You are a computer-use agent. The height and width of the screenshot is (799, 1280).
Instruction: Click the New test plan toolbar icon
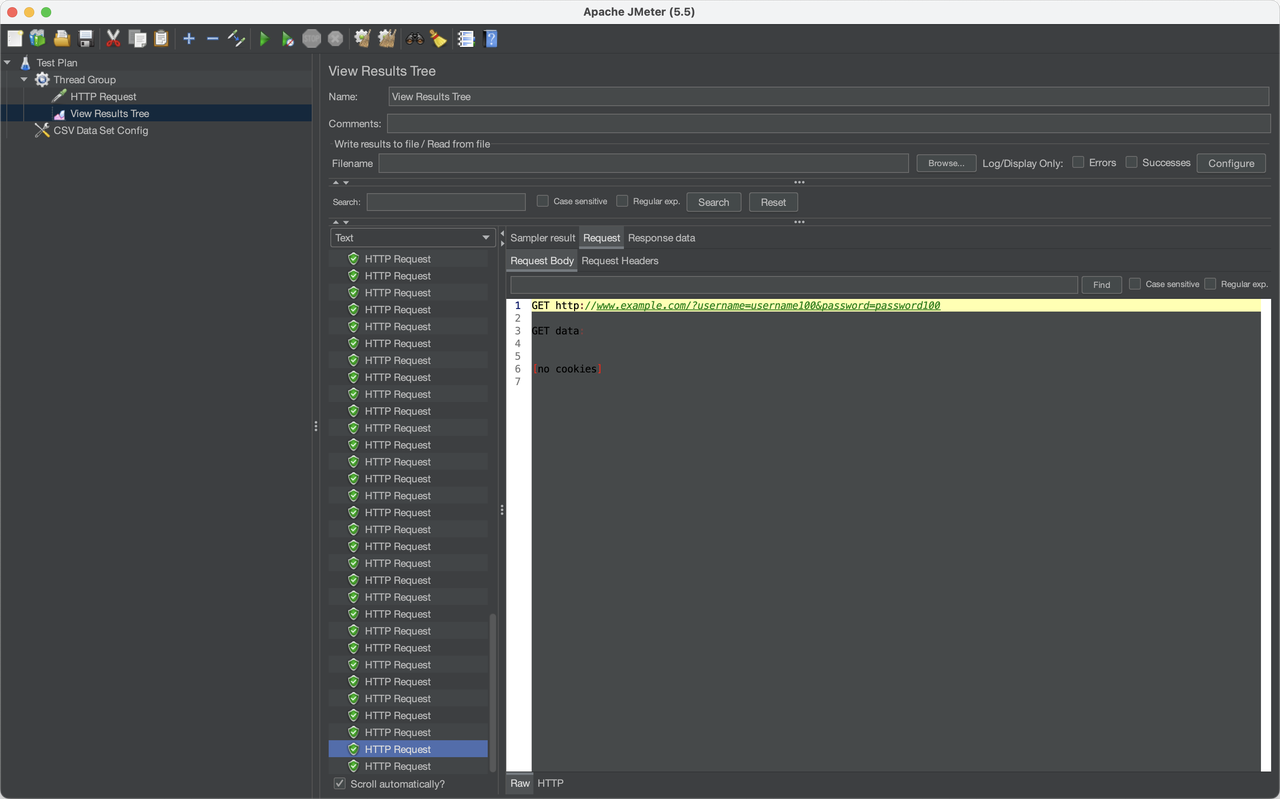pos(15,39)
